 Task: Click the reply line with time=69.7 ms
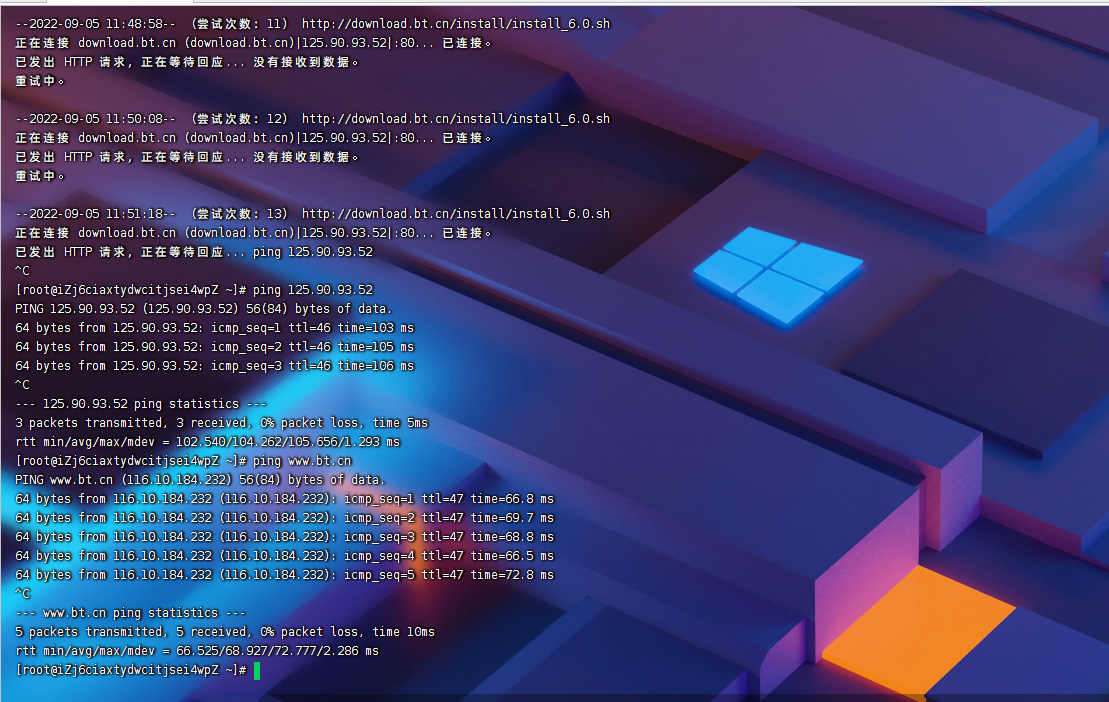coord(284,518)
